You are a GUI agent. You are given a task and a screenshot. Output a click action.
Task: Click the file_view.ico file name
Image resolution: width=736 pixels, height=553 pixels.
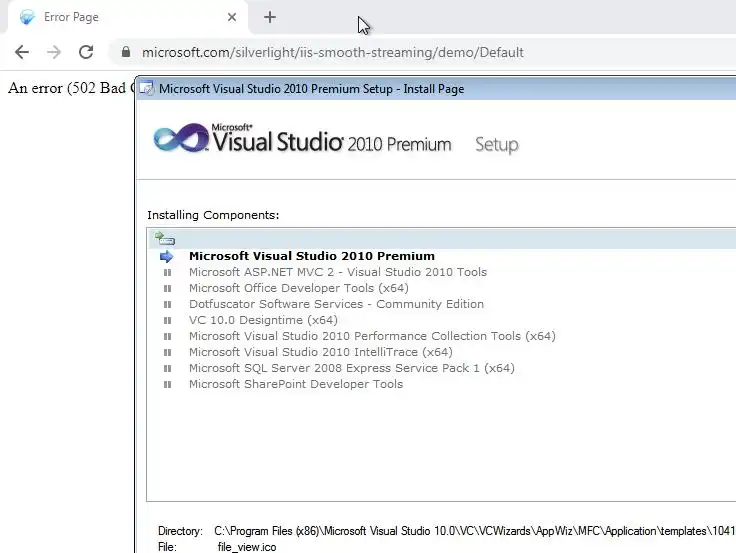click(x=247, y=547)
